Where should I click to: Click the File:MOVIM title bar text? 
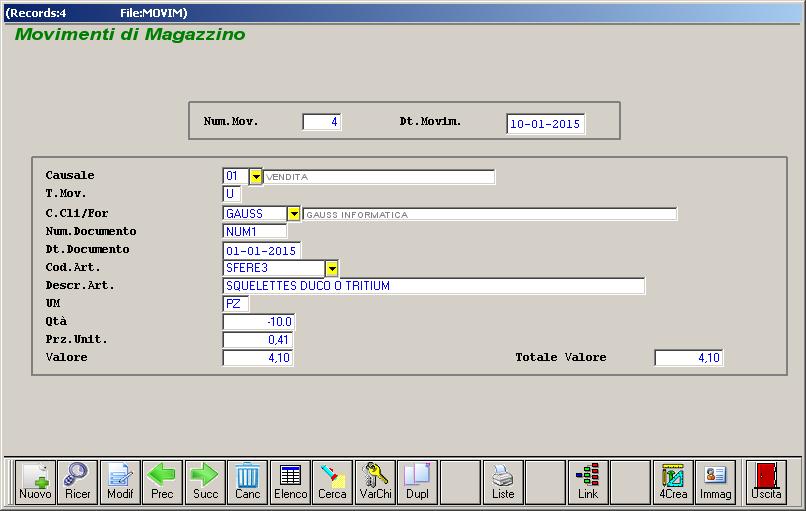[154, 13]
